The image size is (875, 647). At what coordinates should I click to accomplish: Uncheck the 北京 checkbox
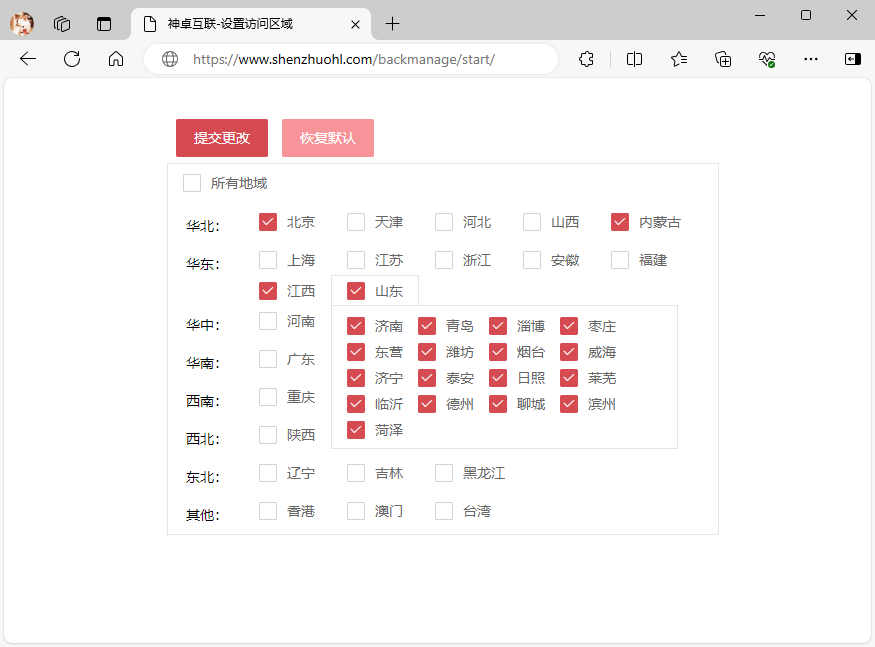(268, 222)
